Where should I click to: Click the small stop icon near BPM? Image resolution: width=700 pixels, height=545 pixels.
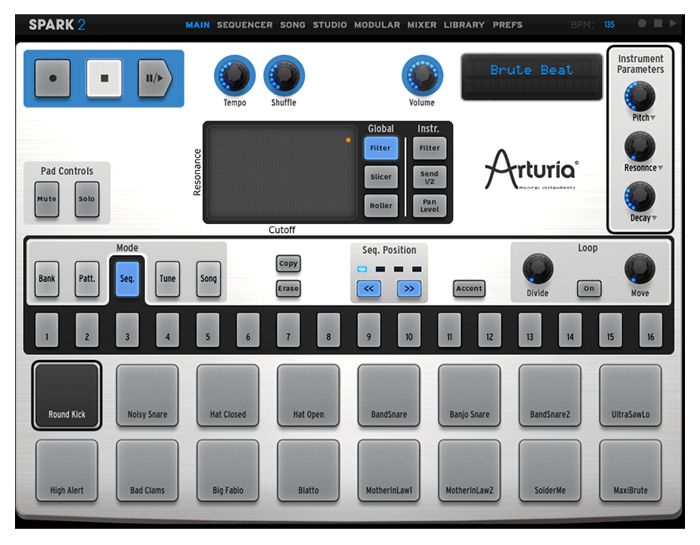[x=657, y=23]
